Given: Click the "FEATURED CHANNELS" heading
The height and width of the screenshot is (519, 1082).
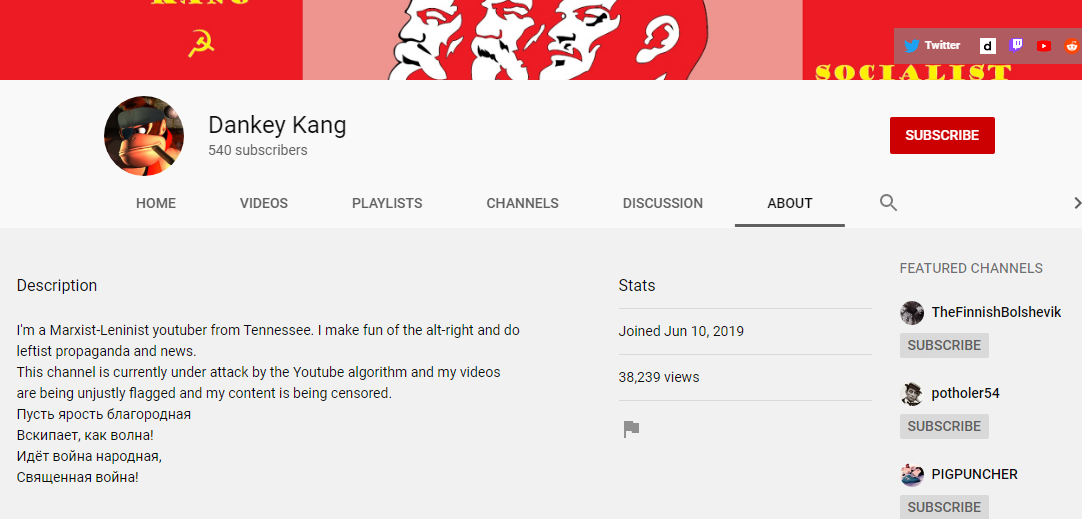Looking at the screenshot, I should tap(971, 268).
